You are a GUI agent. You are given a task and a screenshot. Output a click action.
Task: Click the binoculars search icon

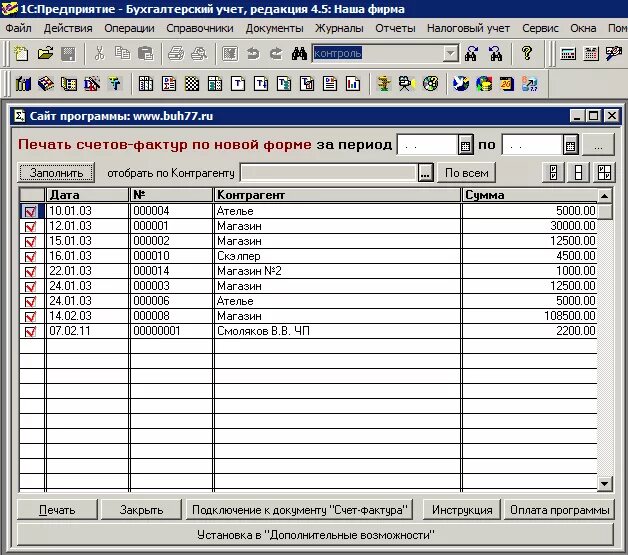(299, 53)
